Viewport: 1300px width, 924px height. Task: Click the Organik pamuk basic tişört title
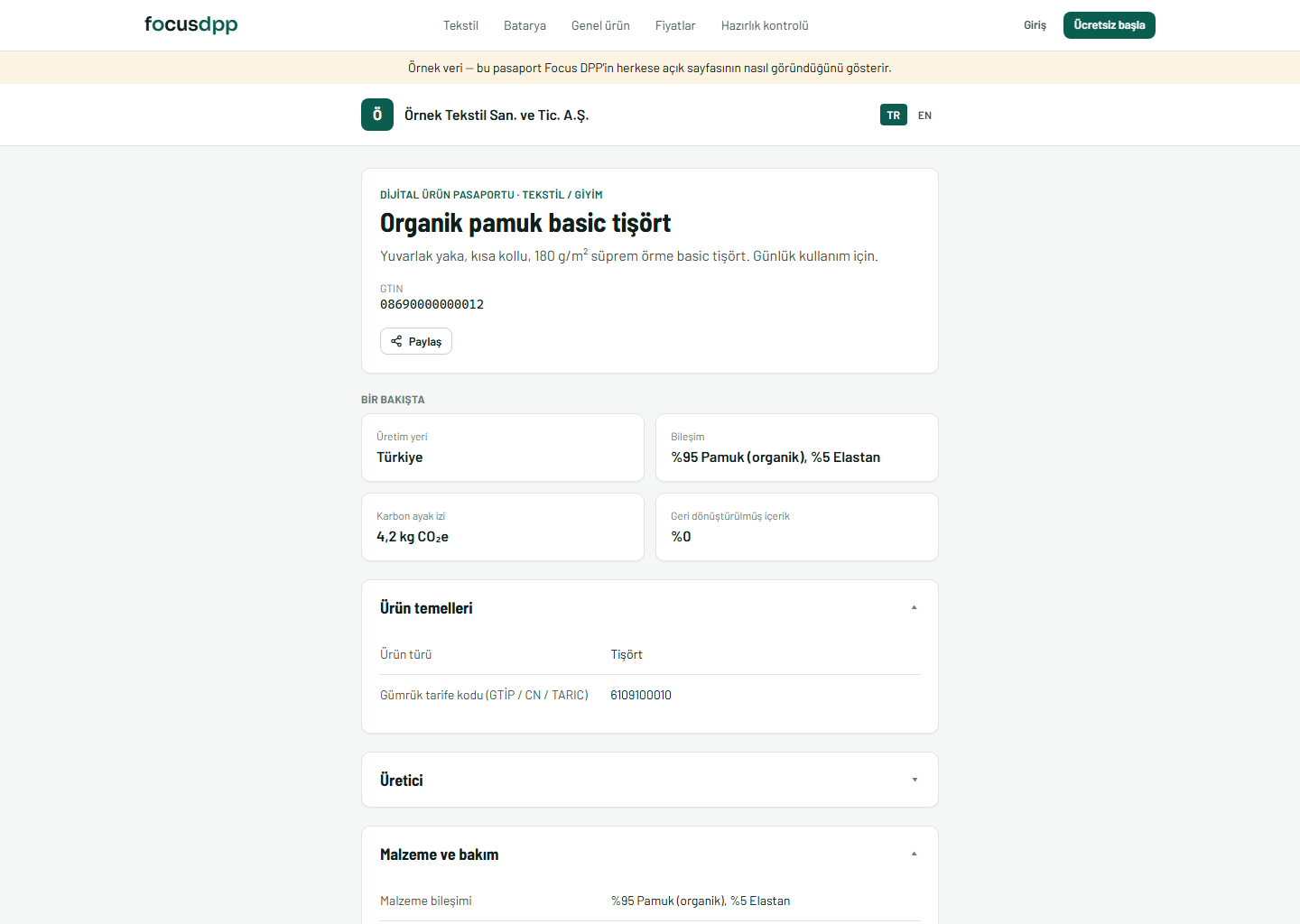tap(525, 223)
